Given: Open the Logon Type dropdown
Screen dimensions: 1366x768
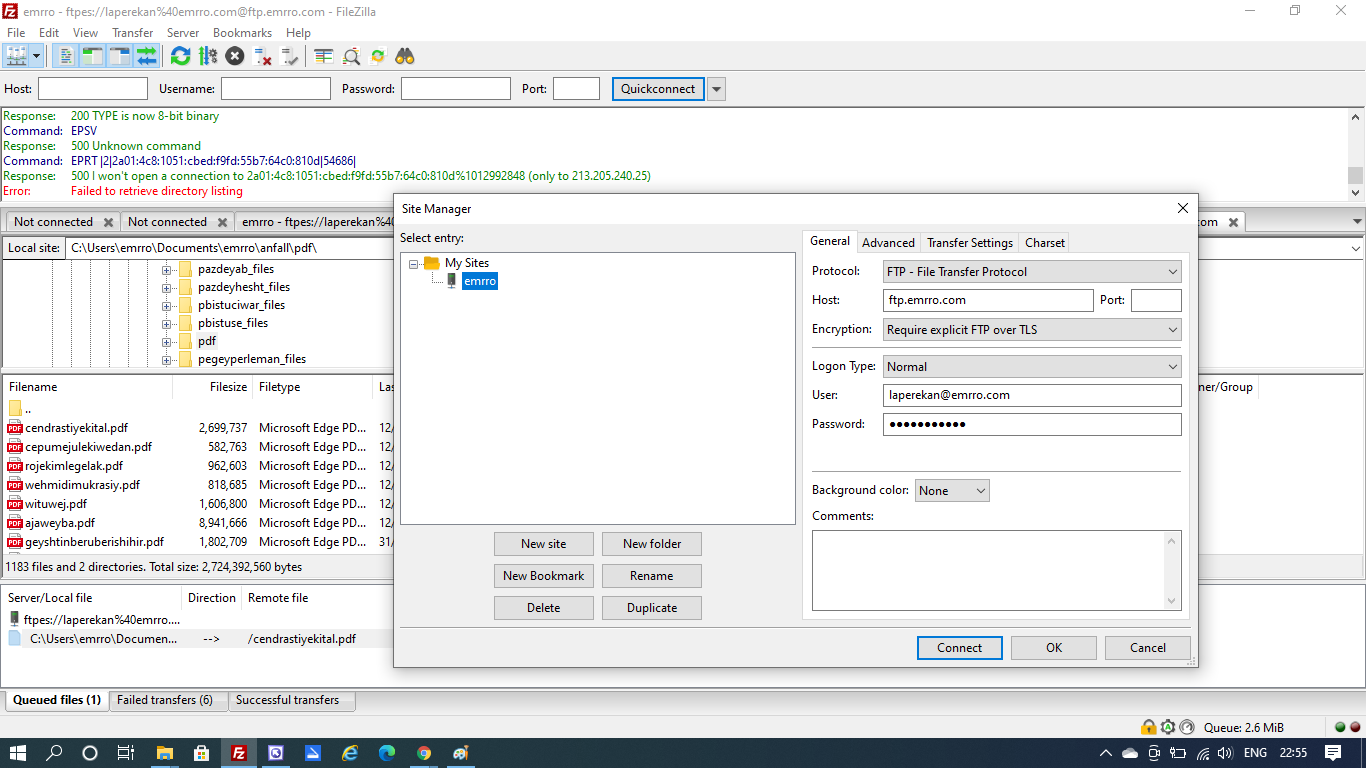Looking at the screenshot, I should (1032, 367).
